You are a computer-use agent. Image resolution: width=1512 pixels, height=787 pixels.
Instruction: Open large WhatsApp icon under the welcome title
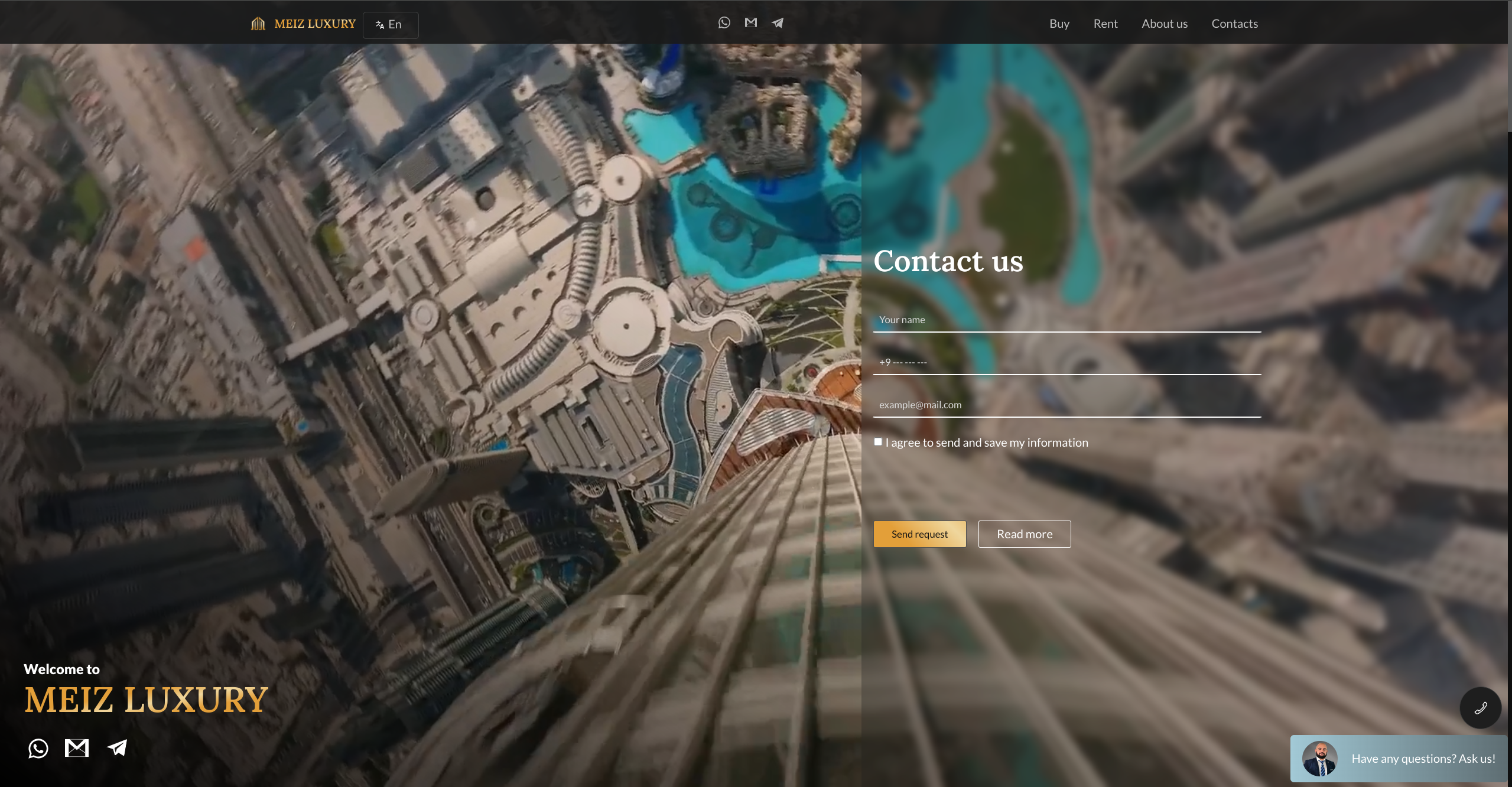point(38,749)
